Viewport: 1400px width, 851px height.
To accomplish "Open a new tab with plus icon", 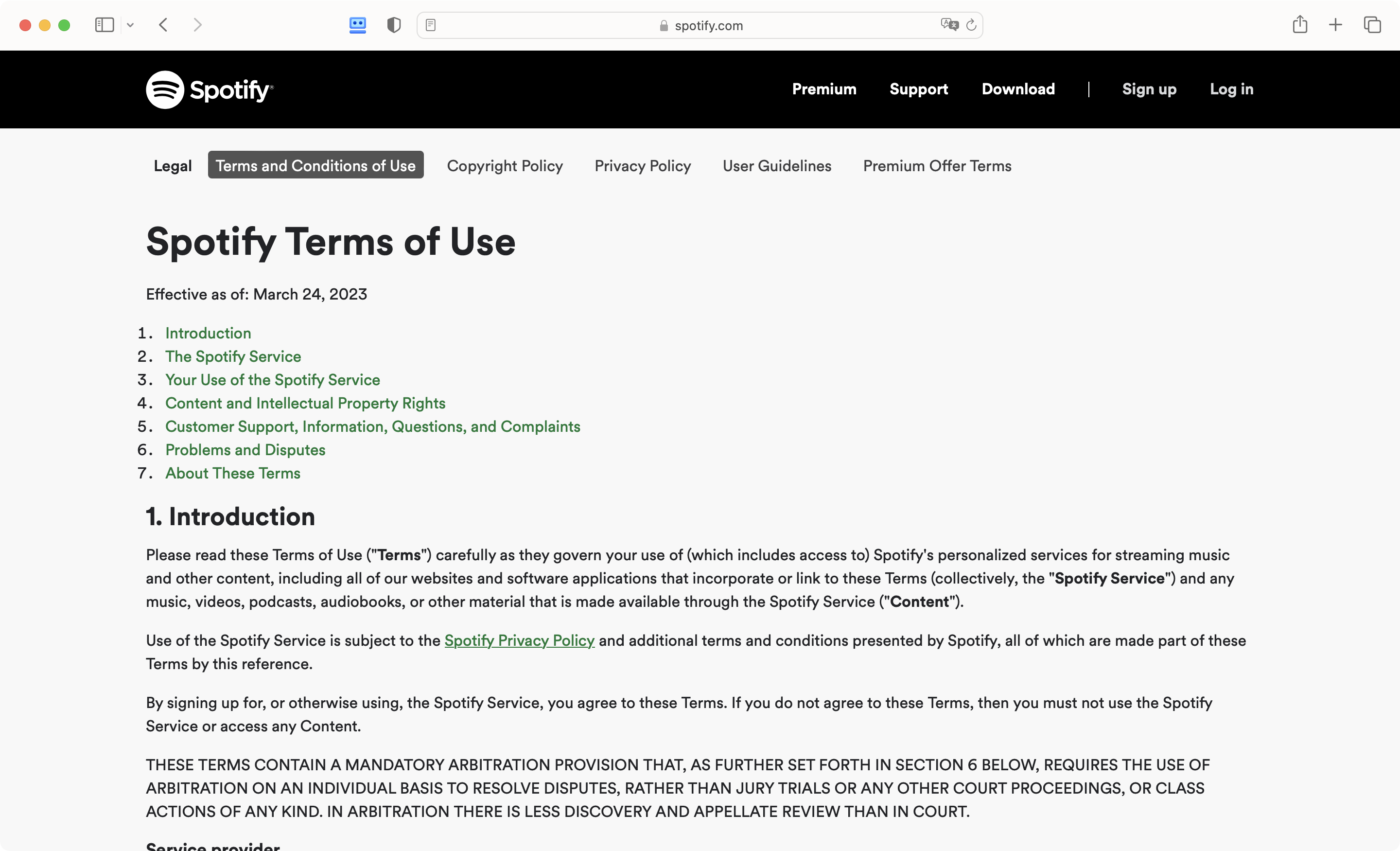I will [x=1336, y=25].
